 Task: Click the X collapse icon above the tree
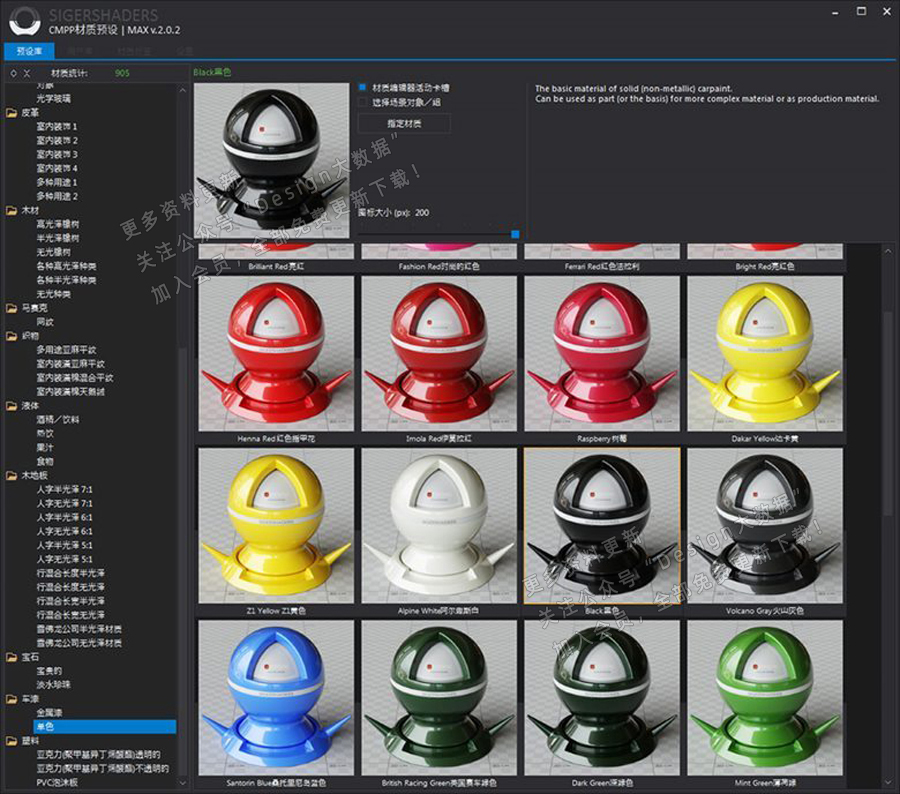coord(27,73)
